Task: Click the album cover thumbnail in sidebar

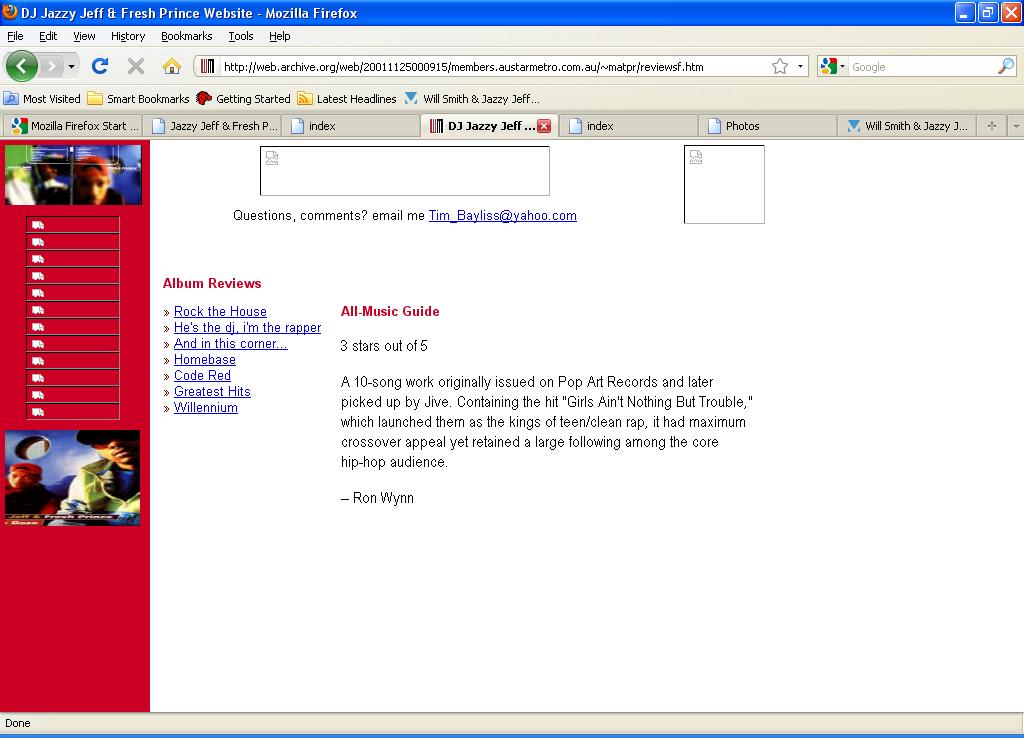Action: pos(72,478)
